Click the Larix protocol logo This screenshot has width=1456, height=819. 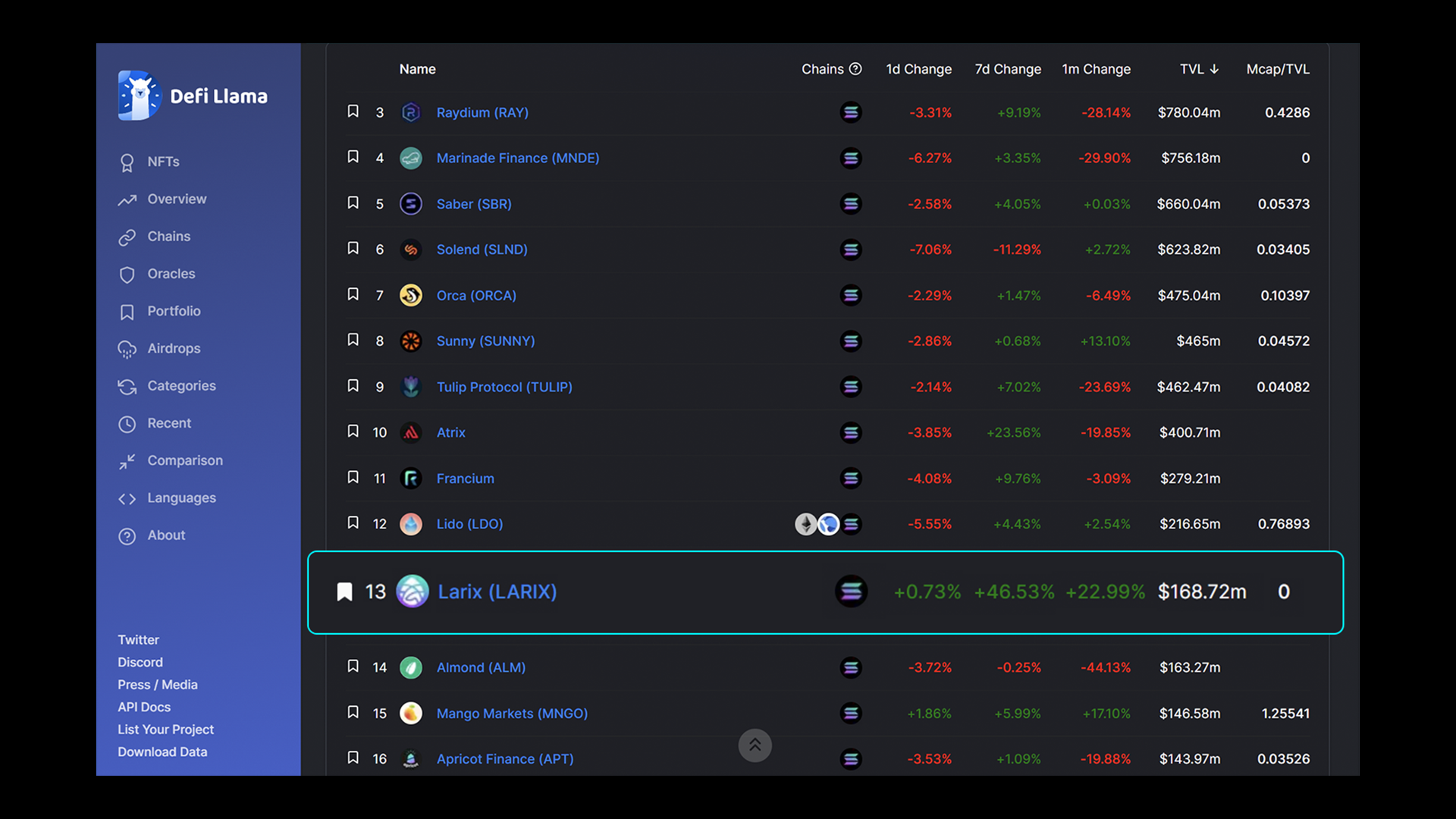(x=413, y=591)
